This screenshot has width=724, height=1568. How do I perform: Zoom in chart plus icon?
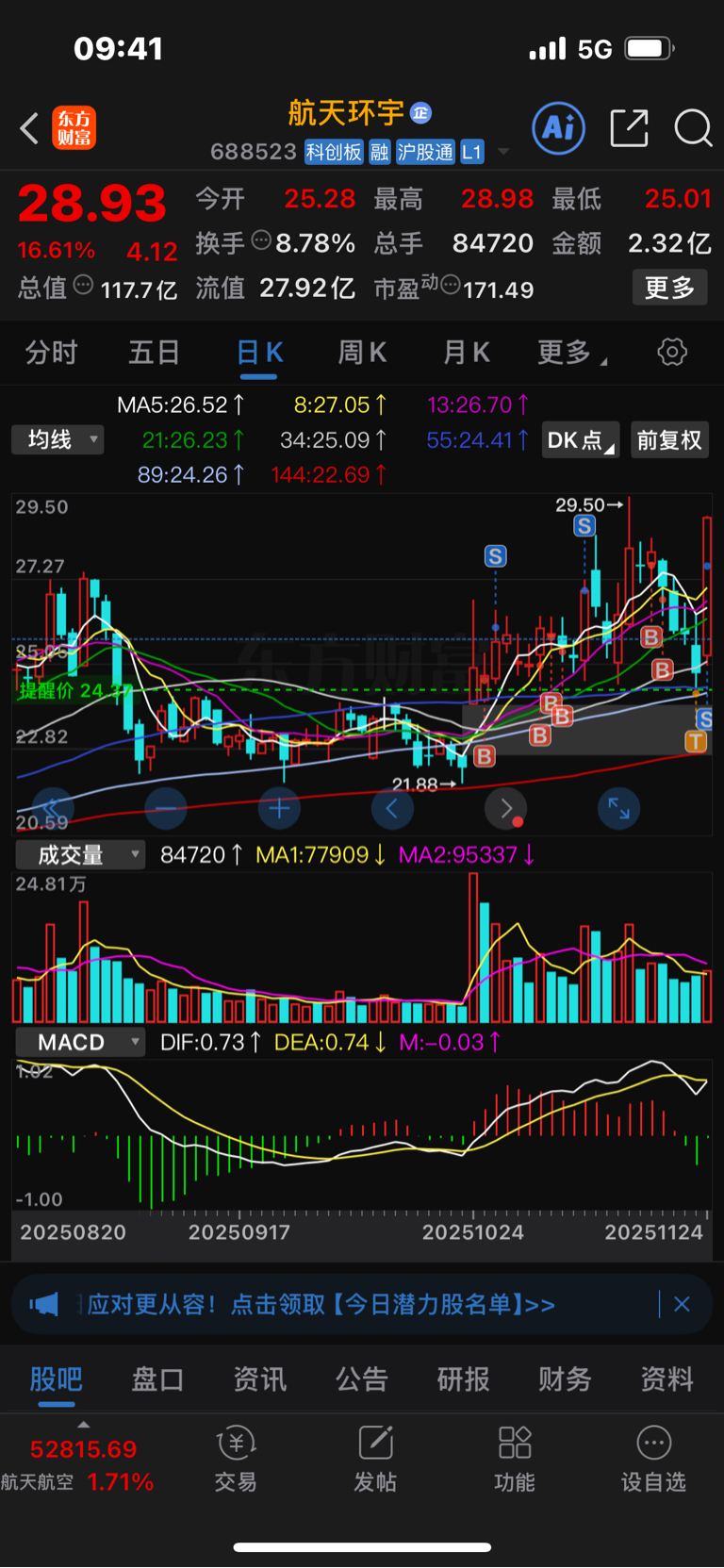tap(279, 808)
